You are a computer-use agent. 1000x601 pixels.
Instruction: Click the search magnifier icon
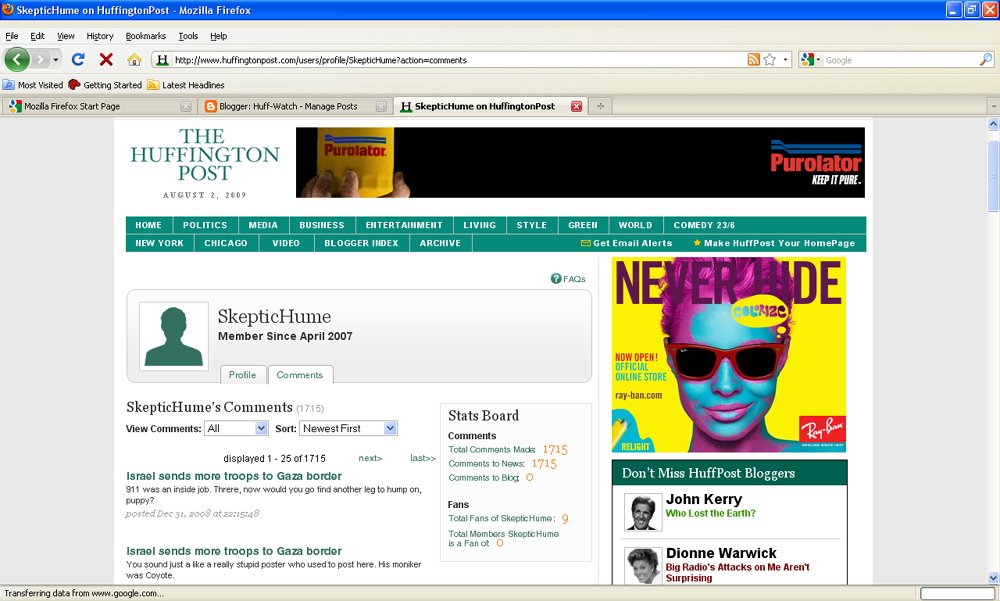click(x=986, y=59)
